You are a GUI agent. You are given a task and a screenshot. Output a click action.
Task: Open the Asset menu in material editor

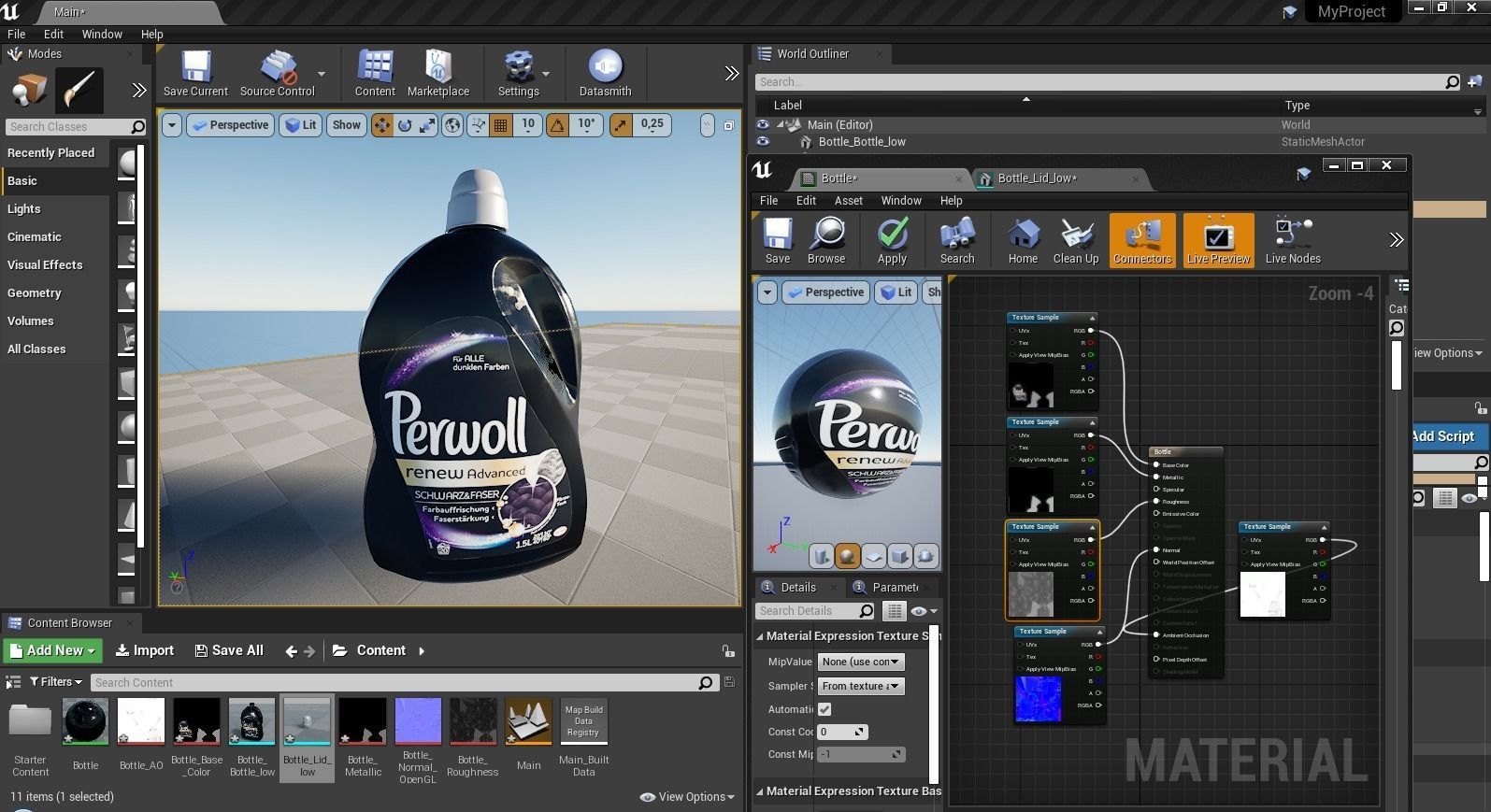tap(849, 201)
